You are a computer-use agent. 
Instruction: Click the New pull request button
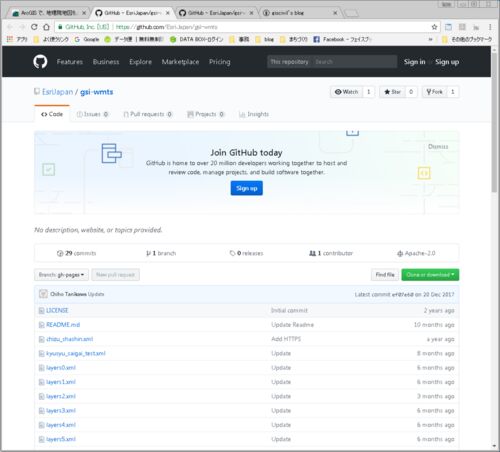[115, 275]
